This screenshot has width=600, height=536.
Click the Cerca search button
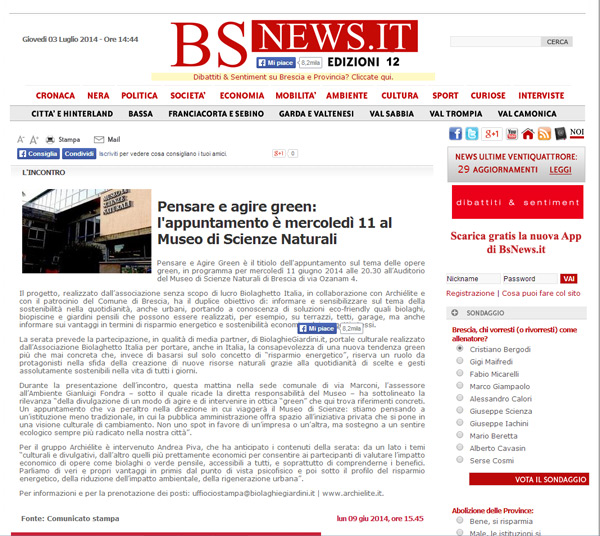[557, 42]
